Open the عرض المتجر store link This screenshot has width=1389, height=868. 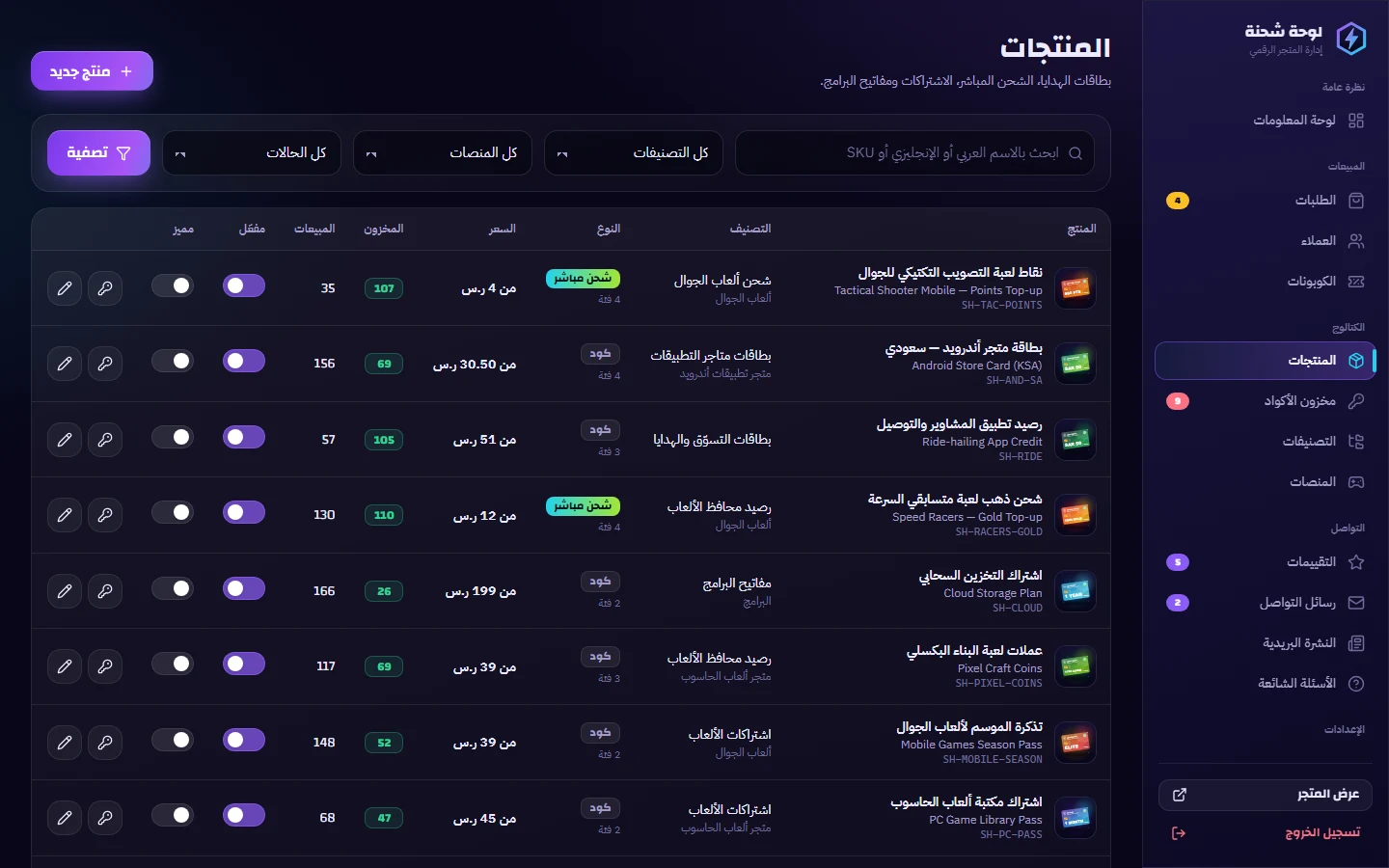[x=1266, y=795]
